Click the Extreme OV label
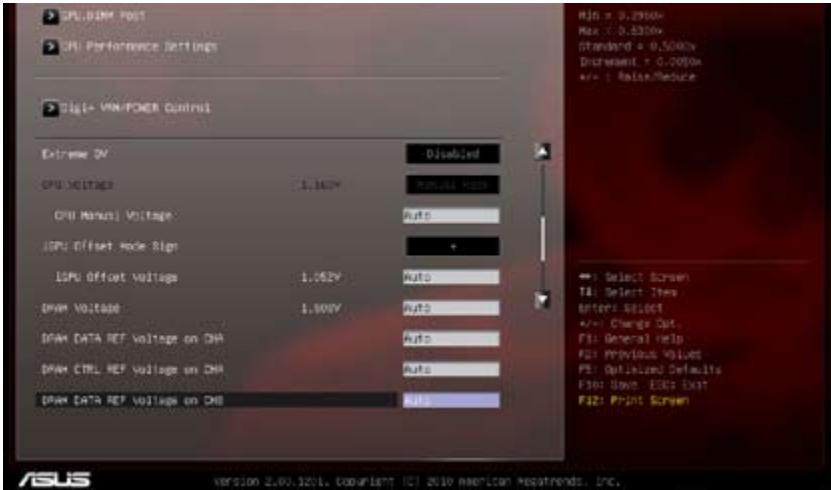831x490 pixels. 75,154
